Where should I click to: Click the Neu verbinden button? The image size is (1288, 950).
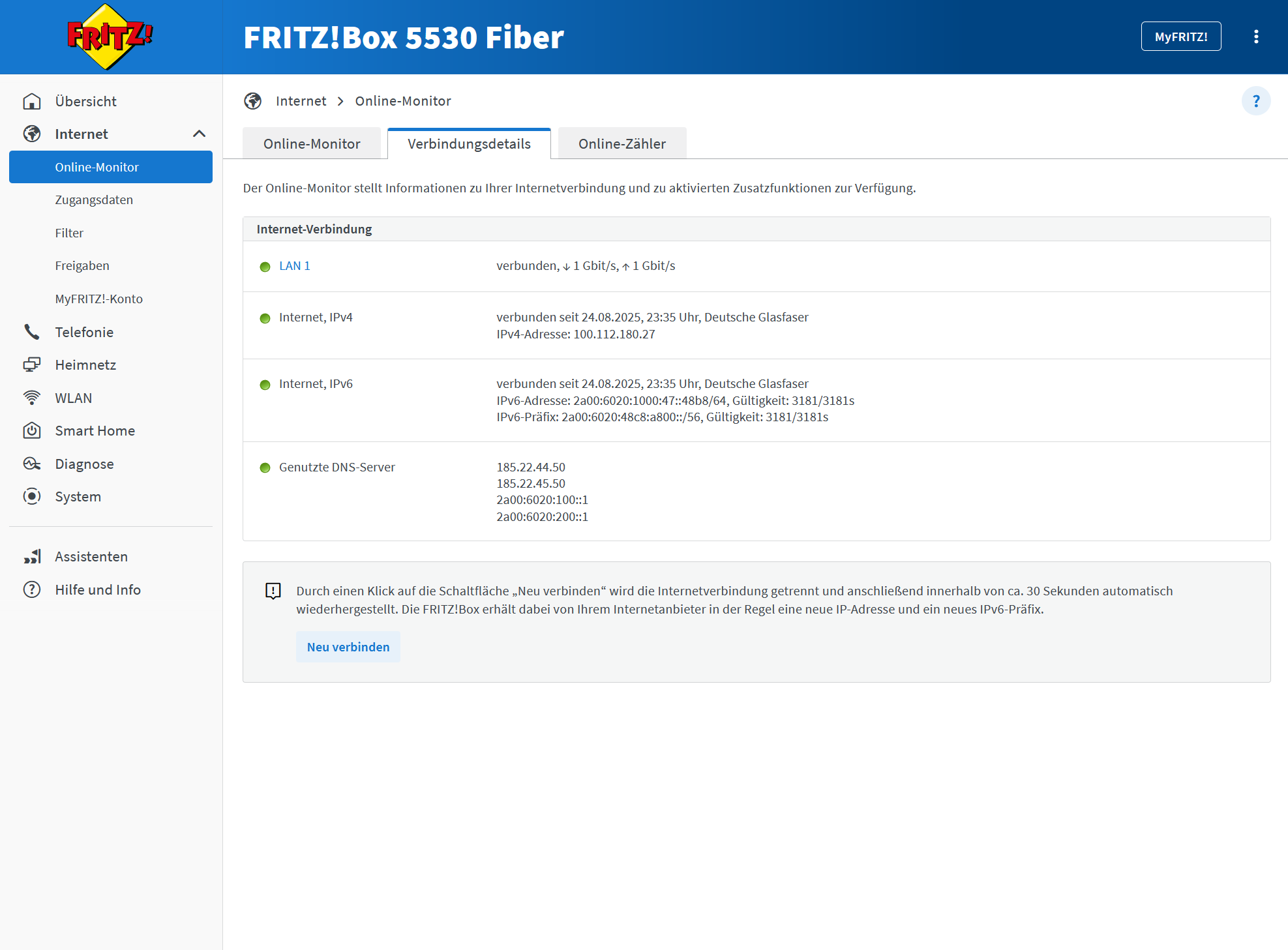[348, 647]
